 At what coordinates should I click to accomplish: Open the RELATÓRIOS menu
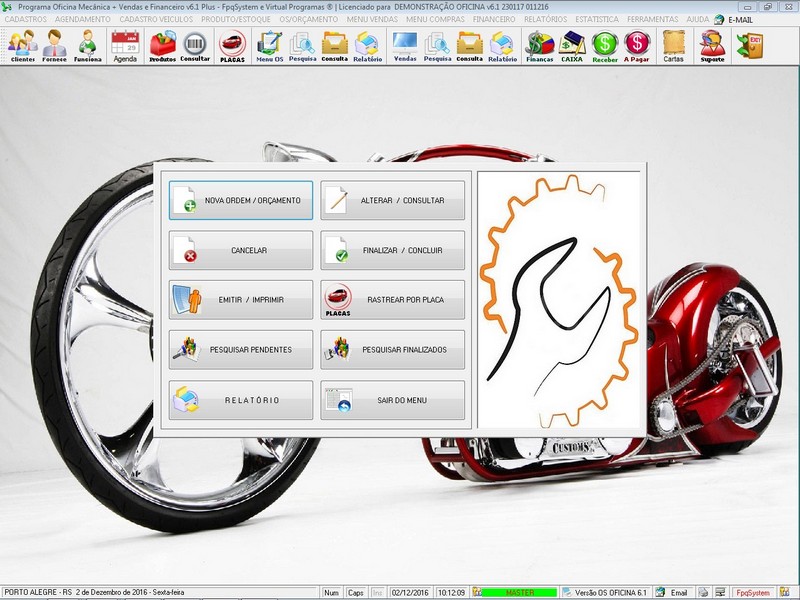(545, 19)
